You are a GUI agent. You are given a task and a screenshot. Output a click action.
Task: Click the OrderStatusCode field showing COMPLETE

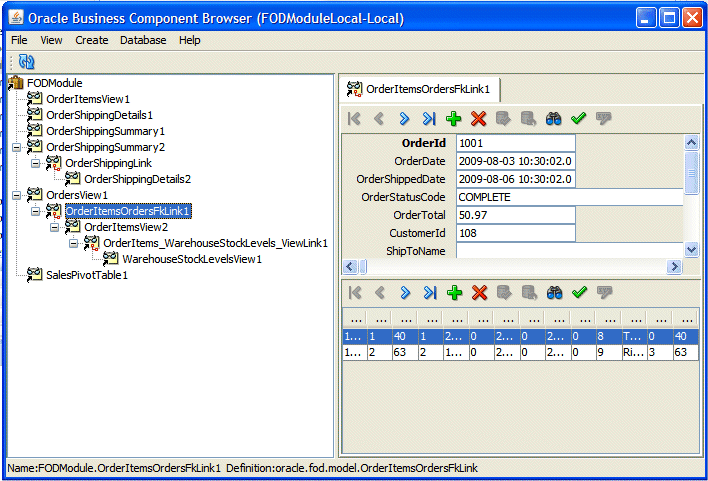[570, 197]
